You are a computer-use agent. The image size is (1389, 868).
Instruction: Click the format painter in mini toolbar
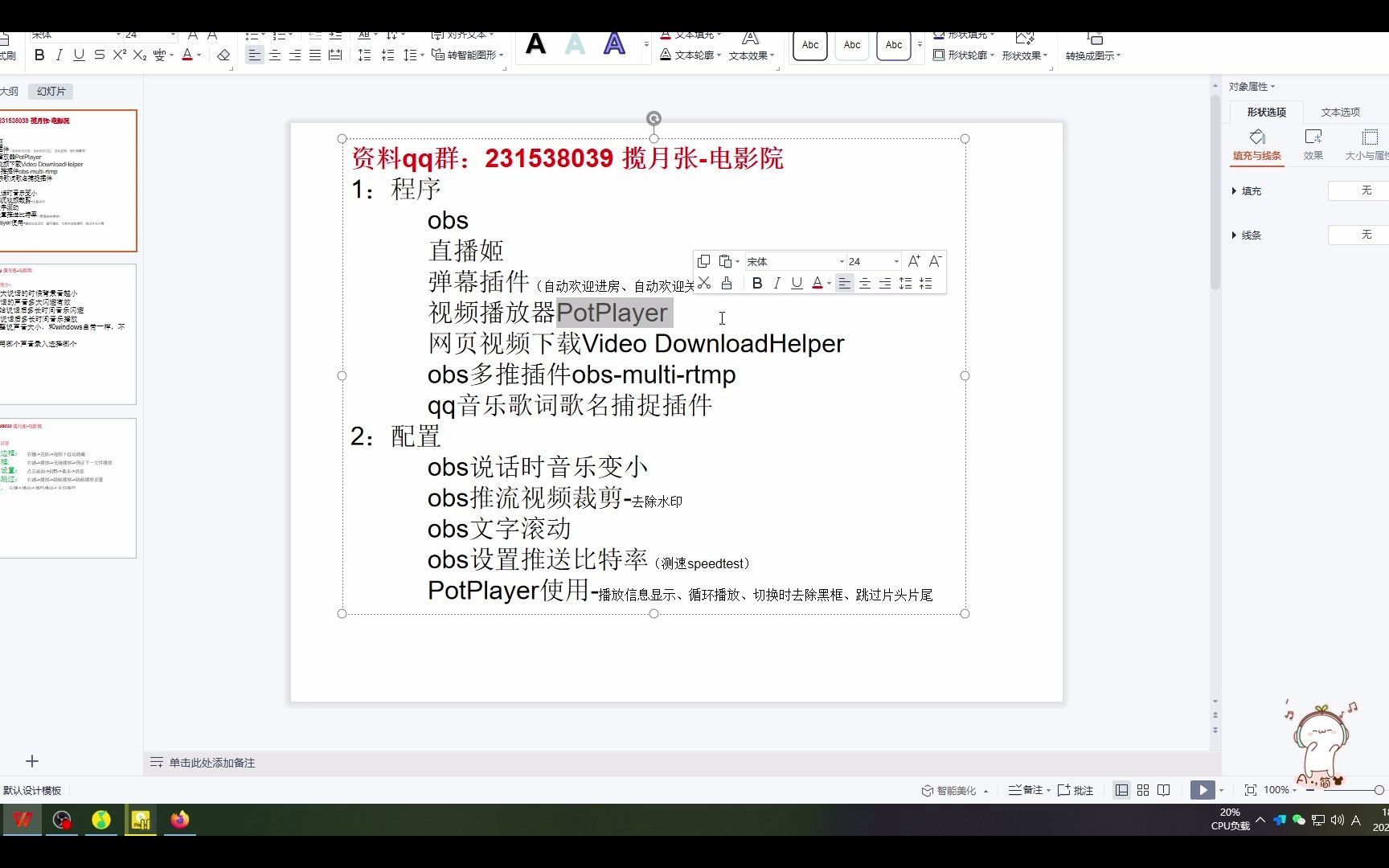tap(727, 283)
